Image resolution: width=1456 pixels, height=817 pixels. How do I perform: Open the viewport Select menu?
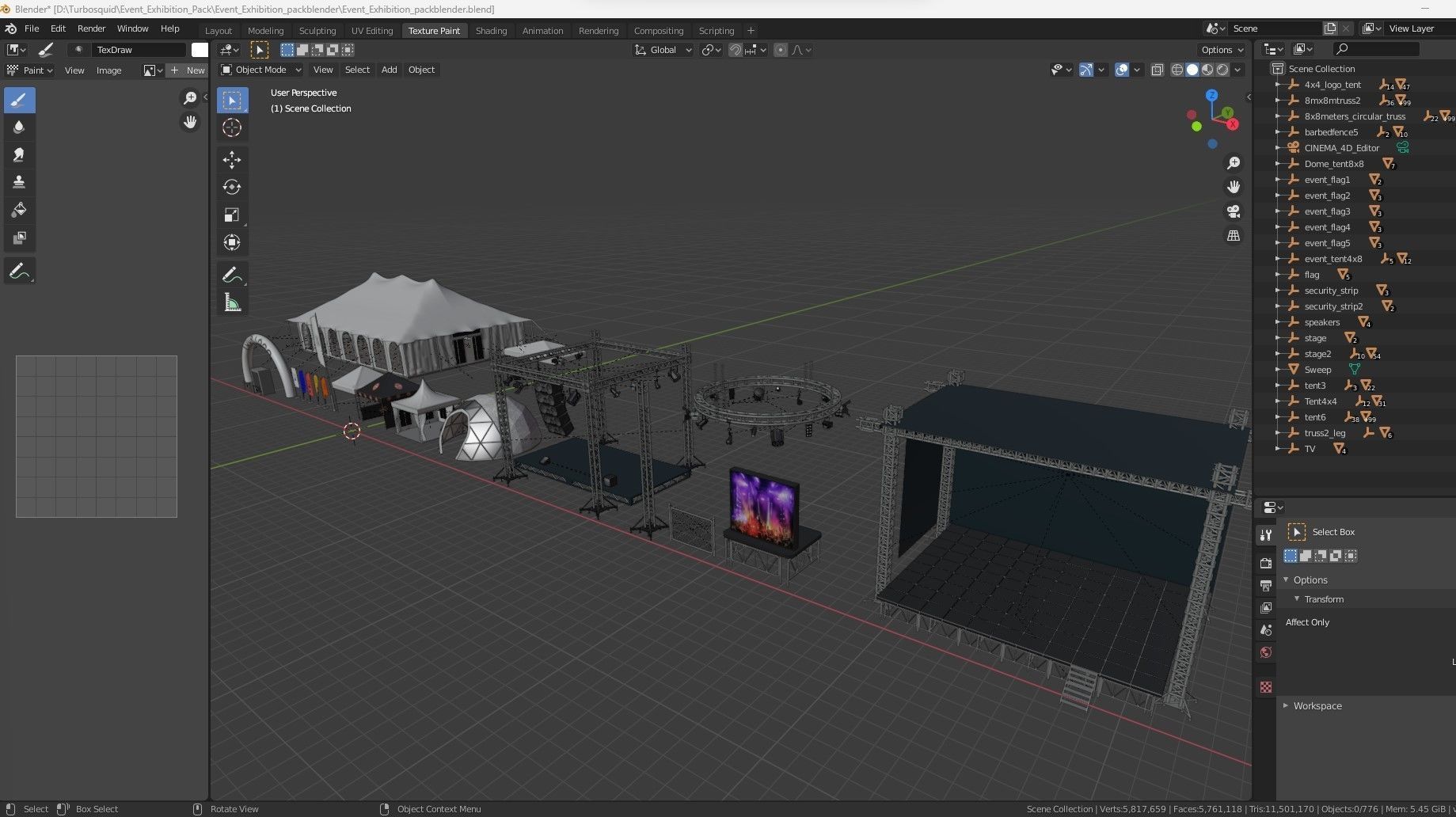pos(357,70)
